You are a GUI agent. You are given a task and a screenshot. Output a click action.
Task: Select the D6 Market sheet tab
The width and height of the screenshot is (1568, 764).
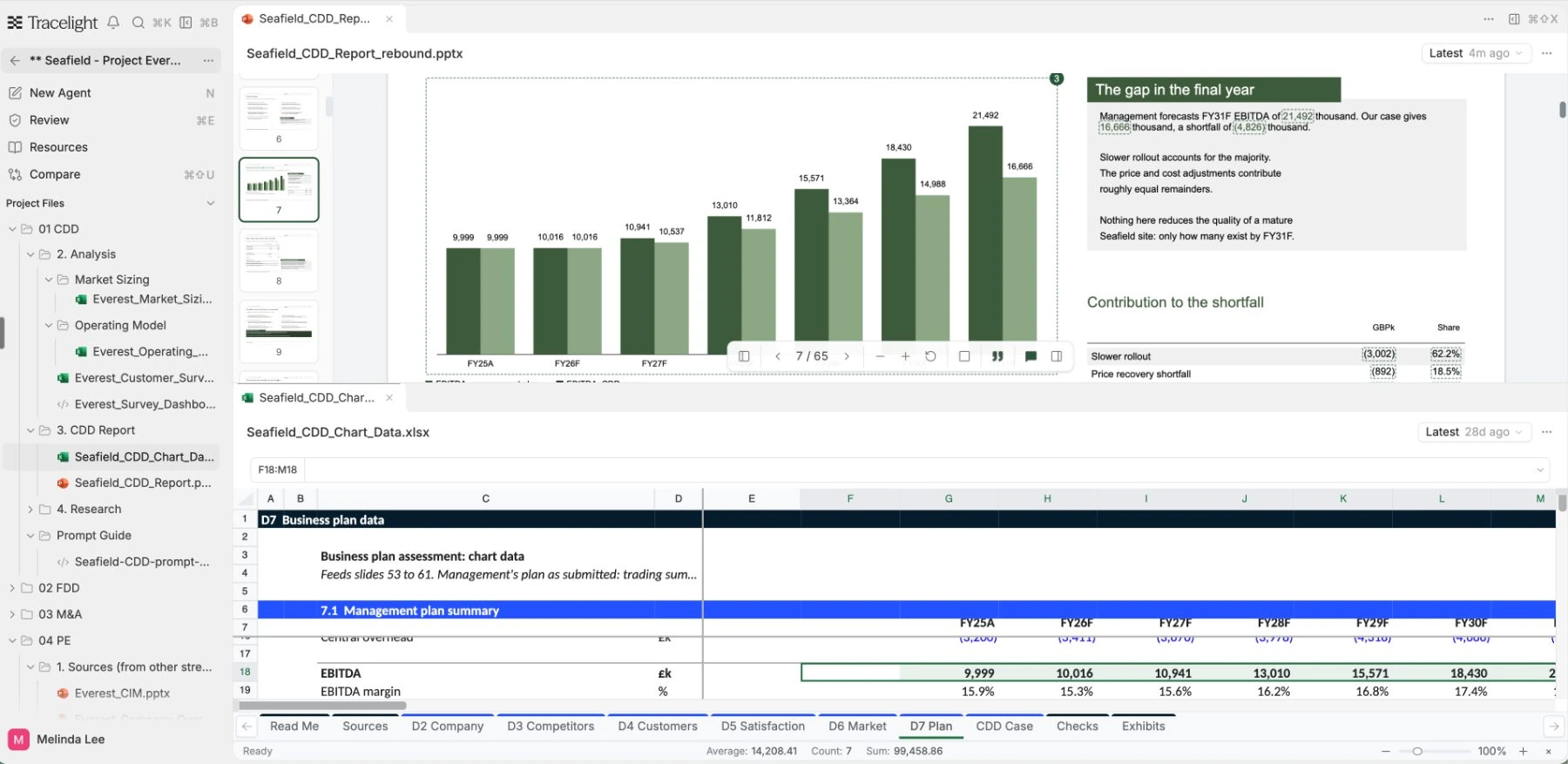[857, 727]
